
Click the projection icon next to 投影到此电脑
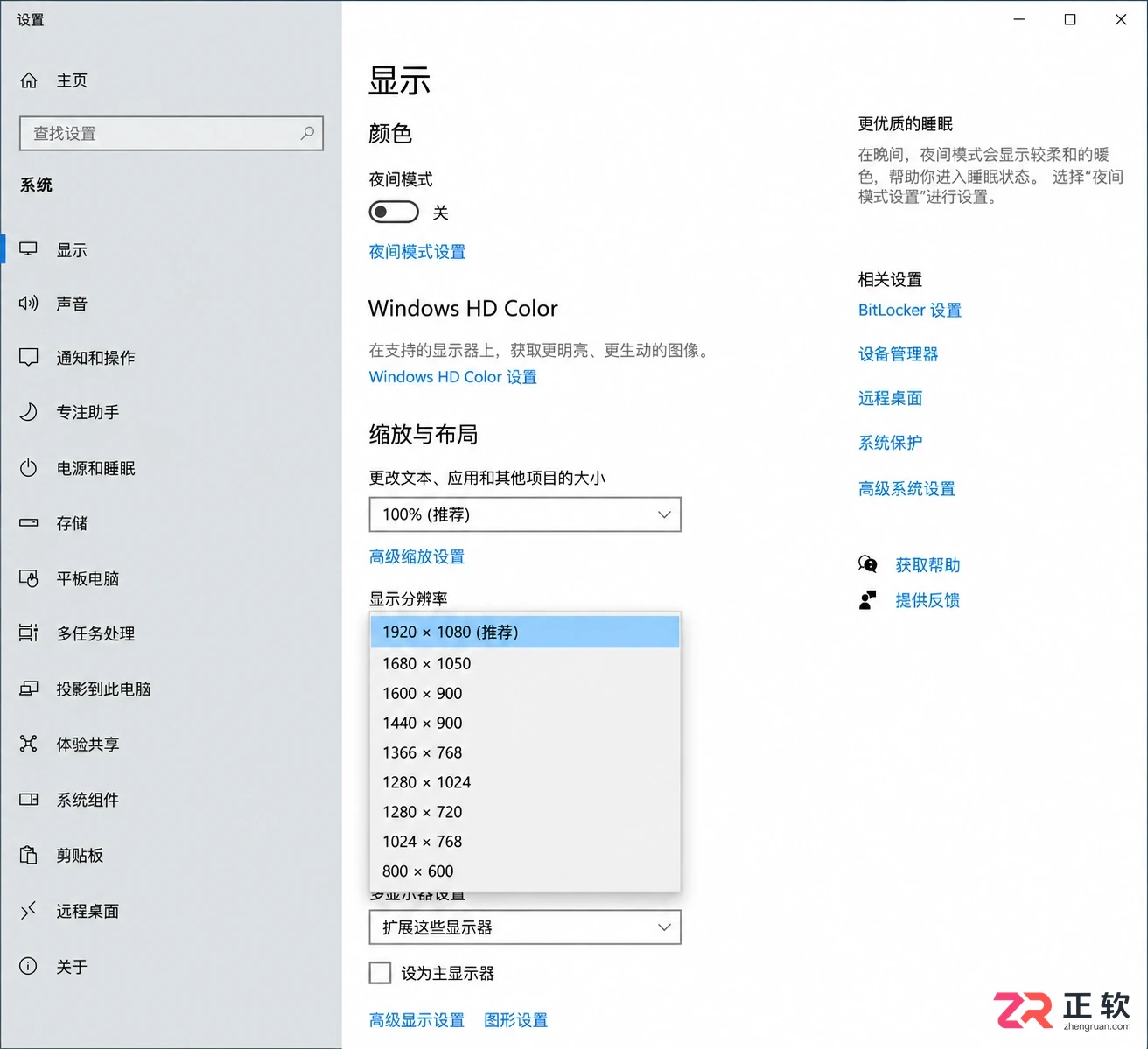tap(29, 689)
